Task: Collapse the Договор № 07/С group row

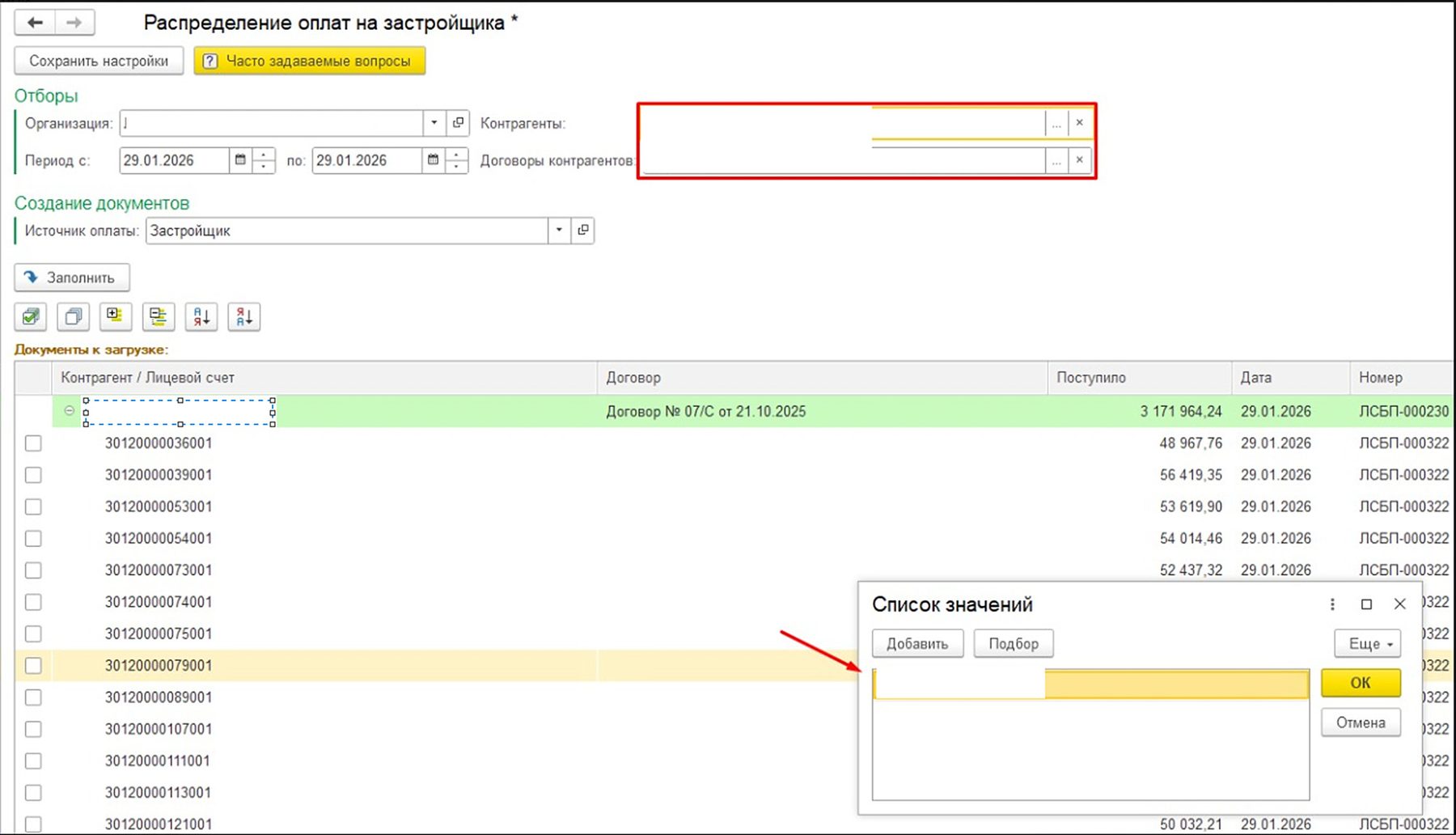Action: (x=70, y=411)
